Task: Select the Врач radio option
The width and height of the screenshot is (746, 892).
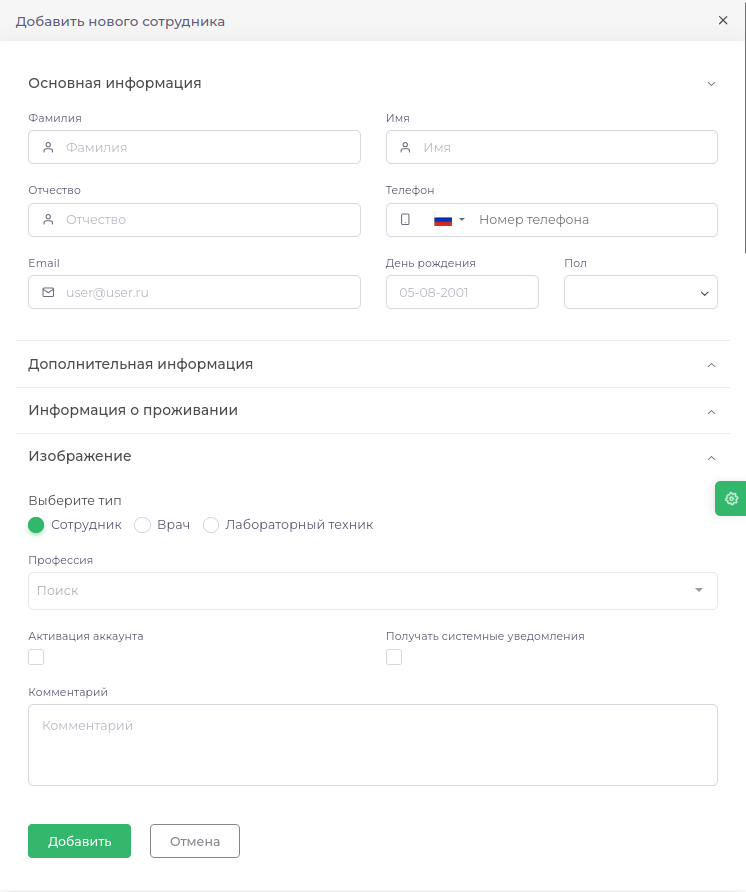Action: (x=142, y=525)
